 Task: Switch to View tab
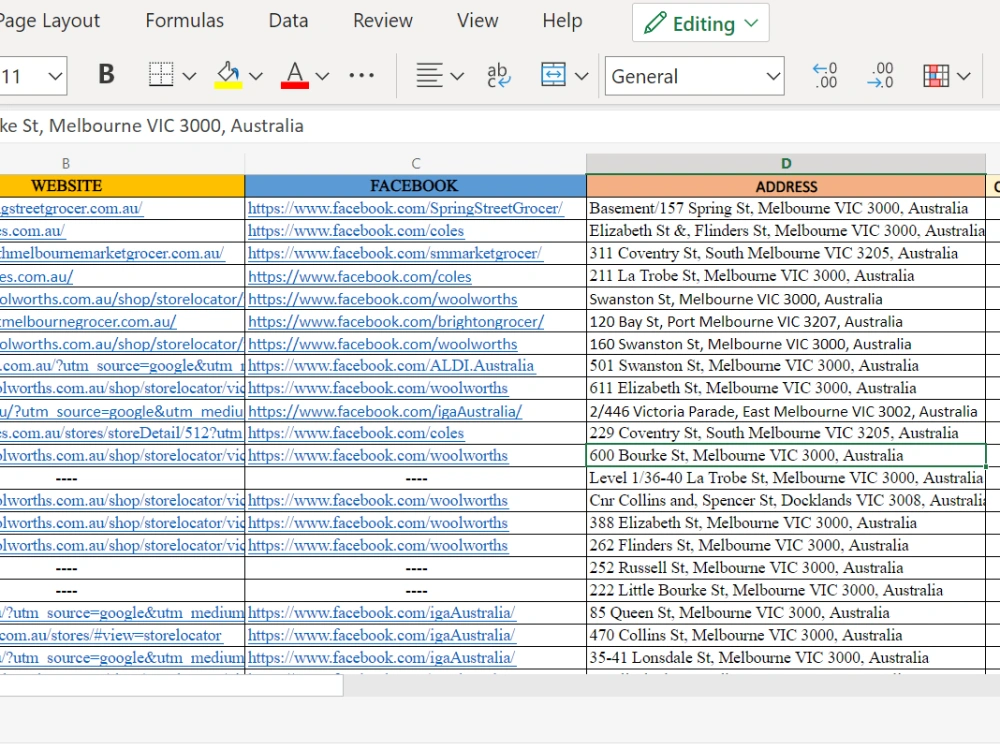coord(477,20)
